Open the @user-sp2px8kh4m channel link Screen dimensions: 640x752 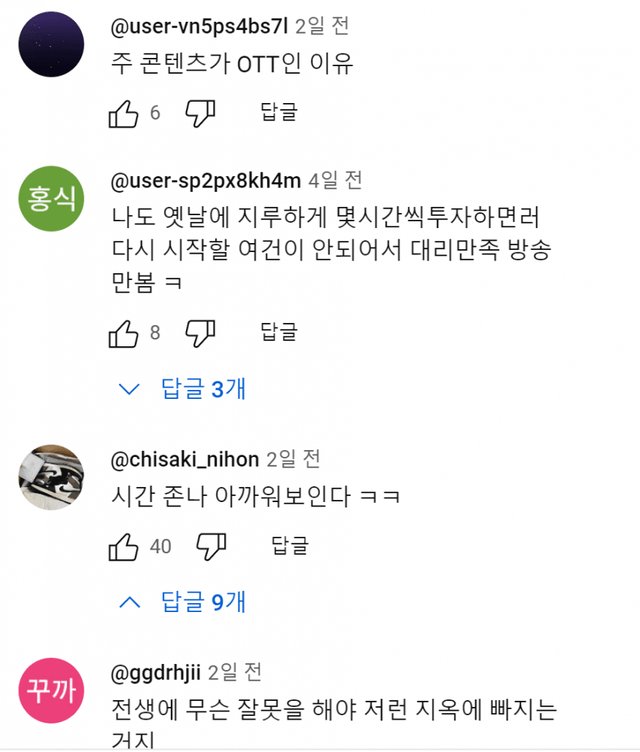[x=206, y=181]
